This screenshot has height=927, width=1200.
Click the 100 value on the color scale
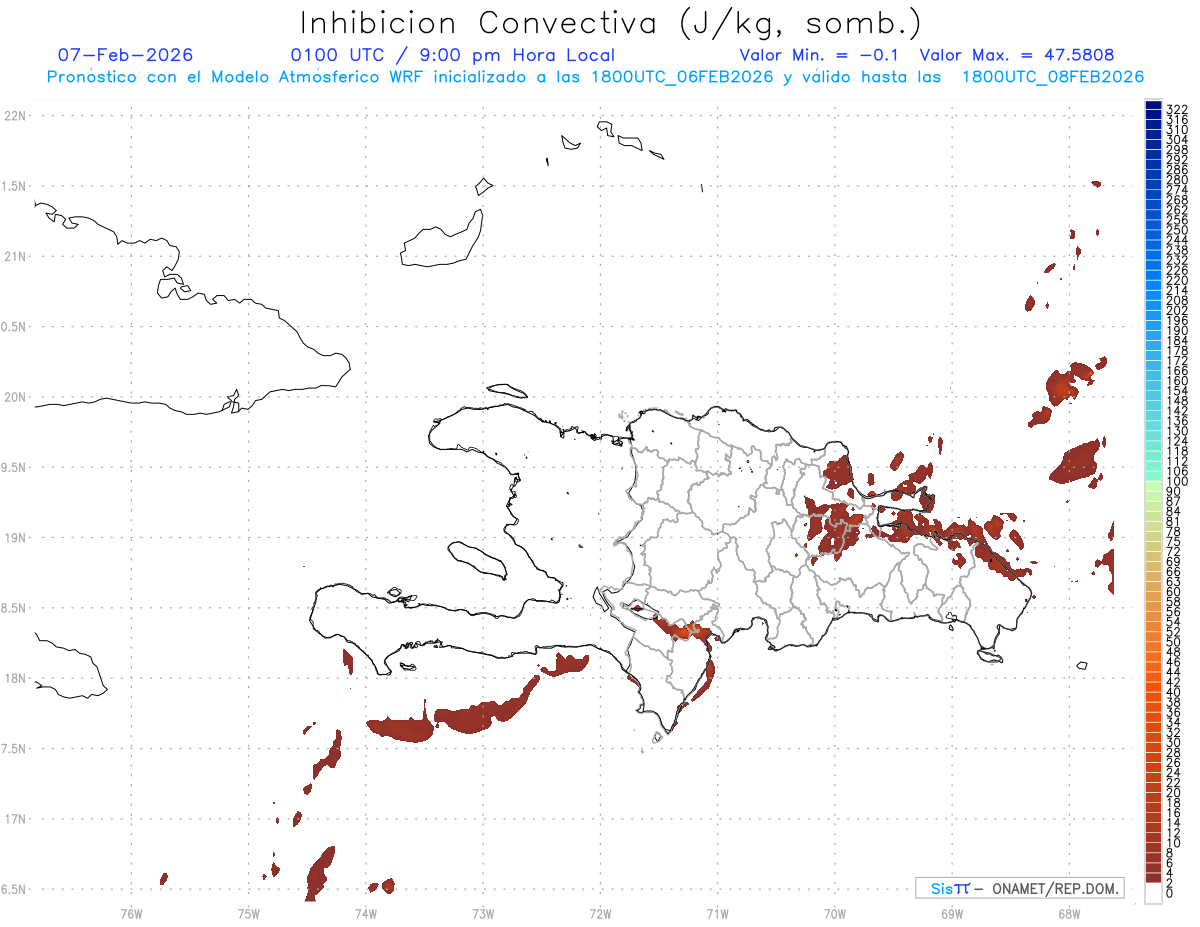[1177, 482]
